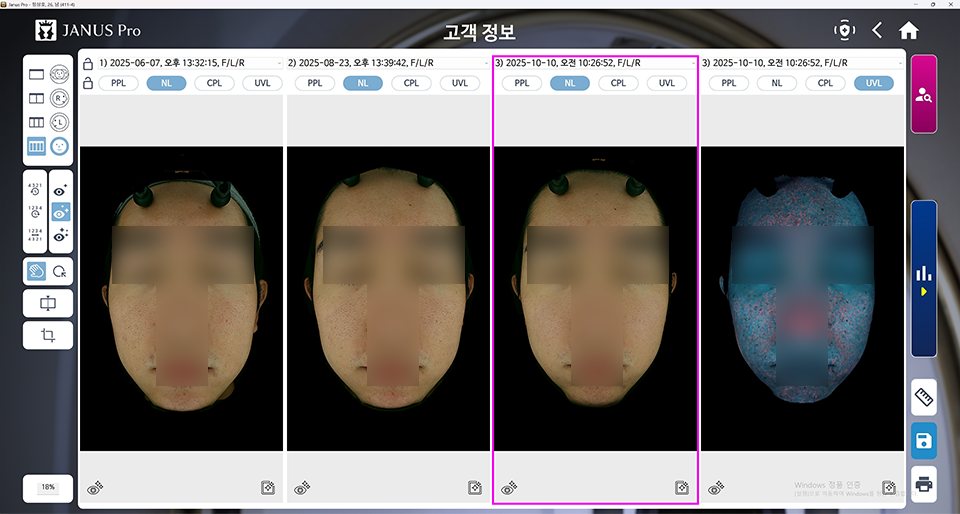Select the two-panel layout icon

coord(36,98)
